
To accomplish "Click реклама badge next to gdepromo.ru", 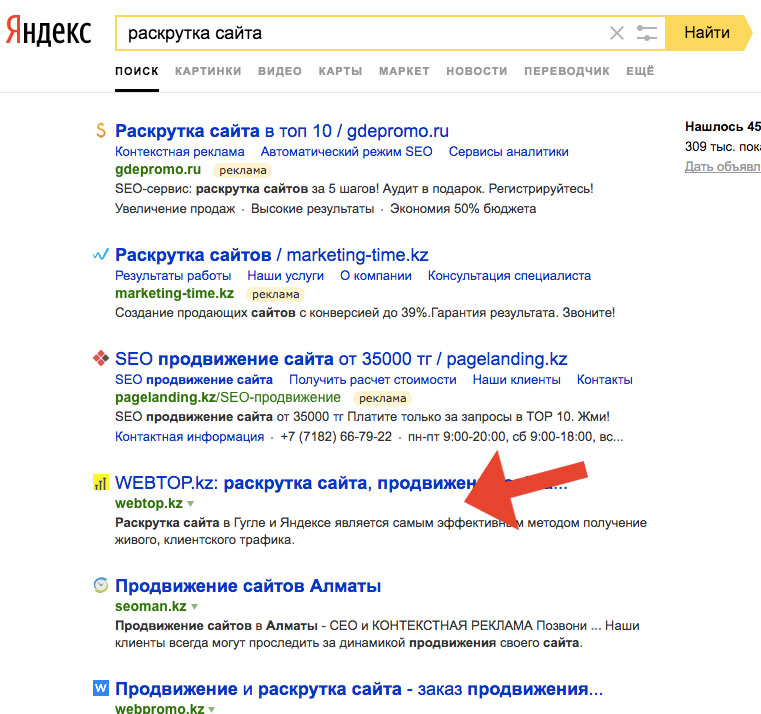I will click(243, 170).
